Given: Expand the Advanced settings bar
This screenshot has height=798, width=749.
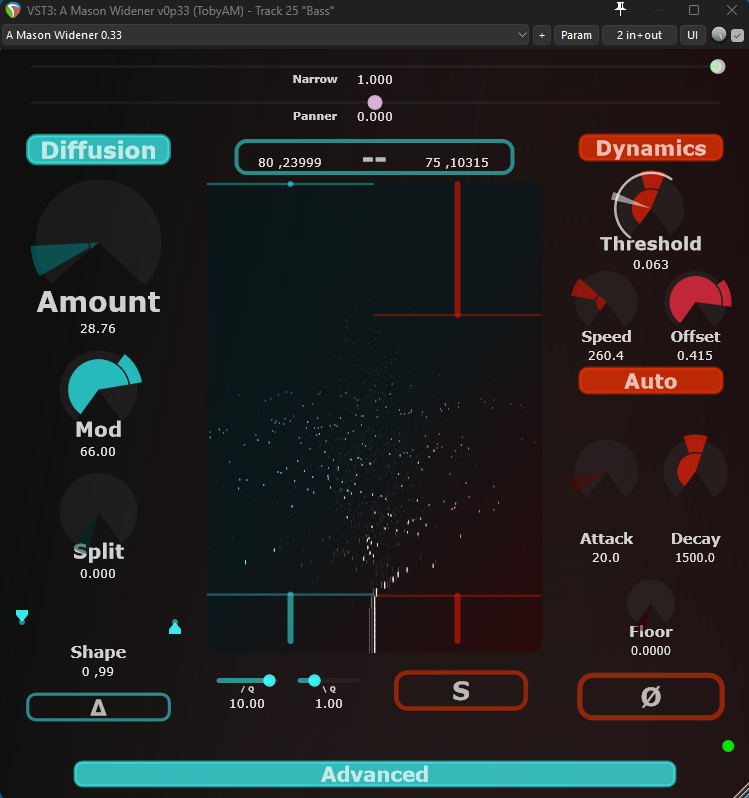Looking at the screenshot, I should pyautogui.click(x=374, y=774).
